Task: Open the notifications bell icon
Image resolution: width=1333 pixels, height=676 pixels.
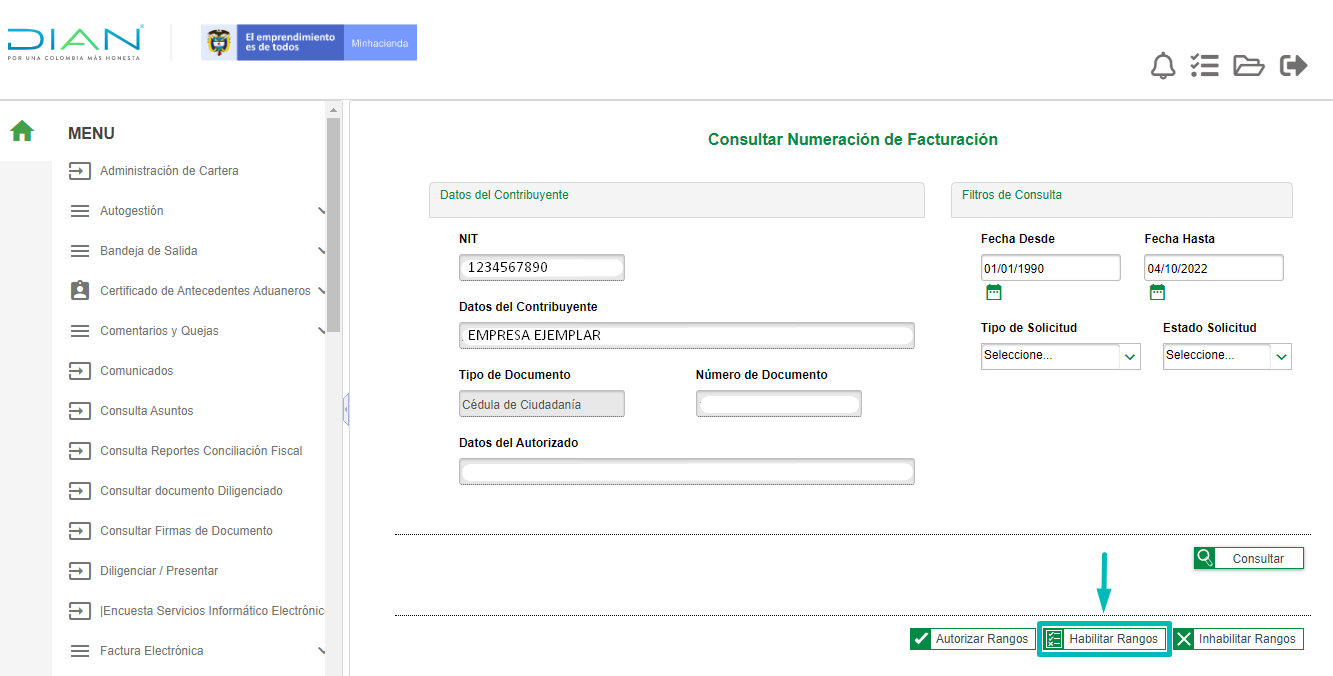Action: pyautogui.click(x=1163, y=66)
